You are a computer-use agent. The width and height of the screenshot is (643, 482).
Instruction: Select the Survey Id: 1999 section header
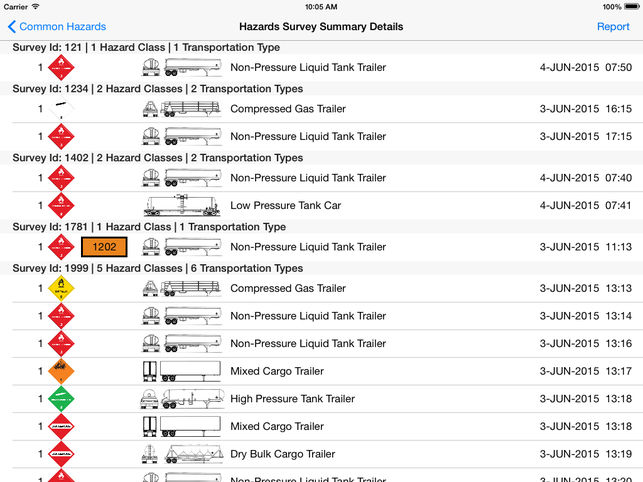(x=157, y=268)
